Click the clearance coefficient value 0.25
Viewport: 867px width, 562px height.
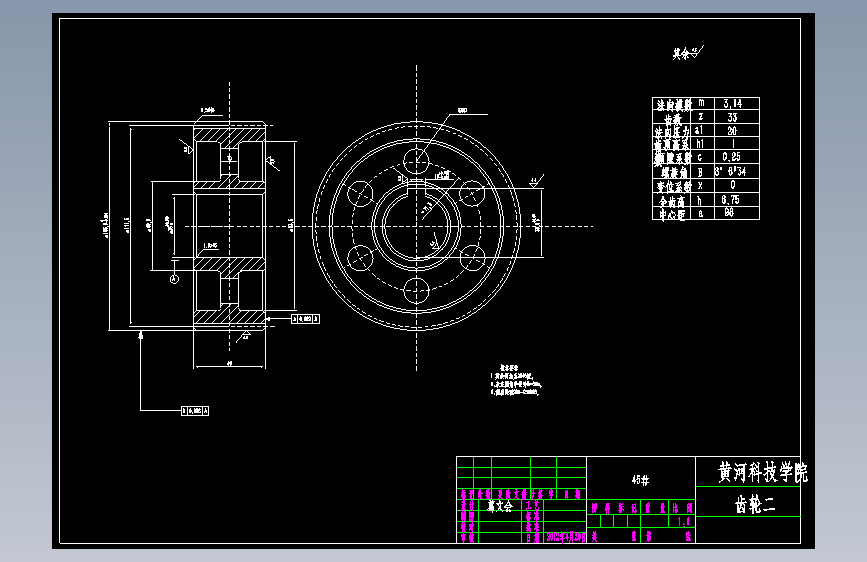coord(732,157)
